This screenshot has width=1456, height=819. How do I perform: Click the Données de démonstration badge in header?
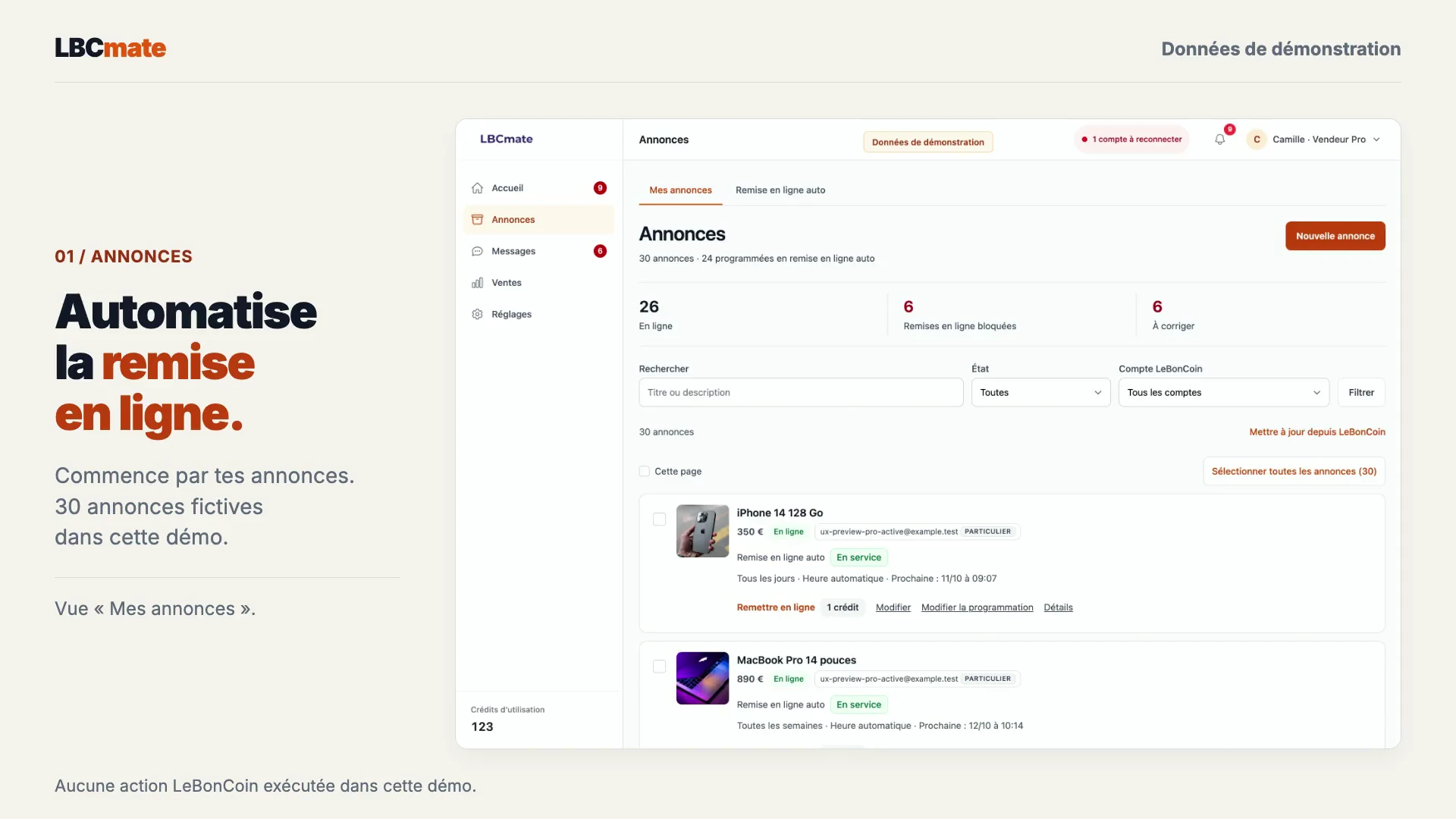(927, 142)
